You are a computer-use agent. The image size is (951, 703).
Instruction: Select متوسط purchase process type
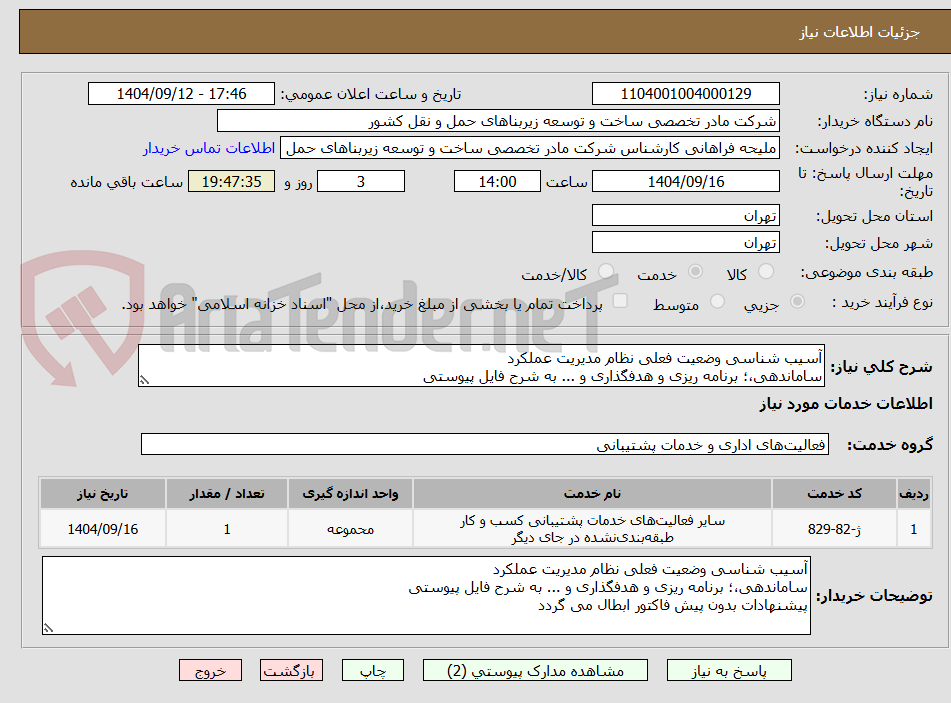[x=716, y=302]
